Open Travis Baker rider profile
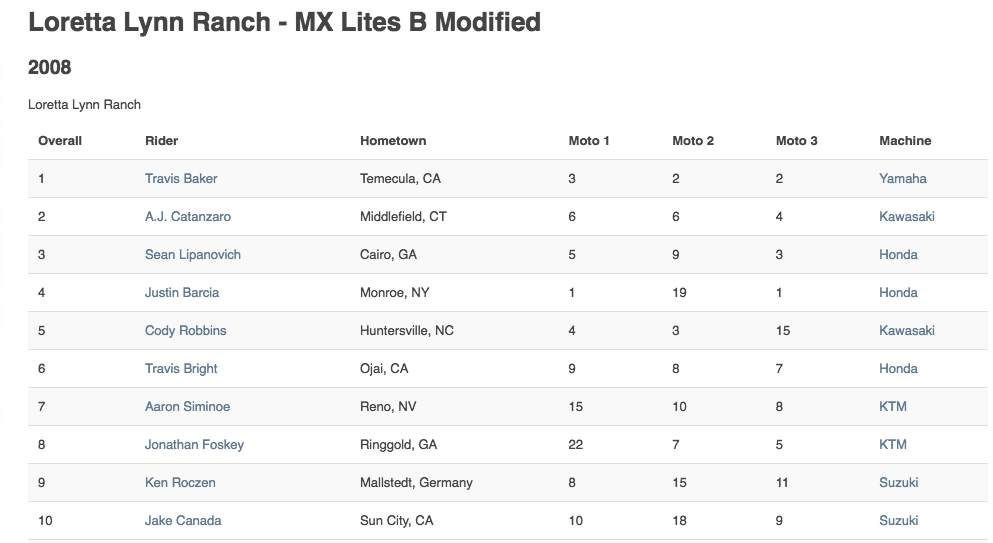993x543 pixels. click(x=180, y=179)
